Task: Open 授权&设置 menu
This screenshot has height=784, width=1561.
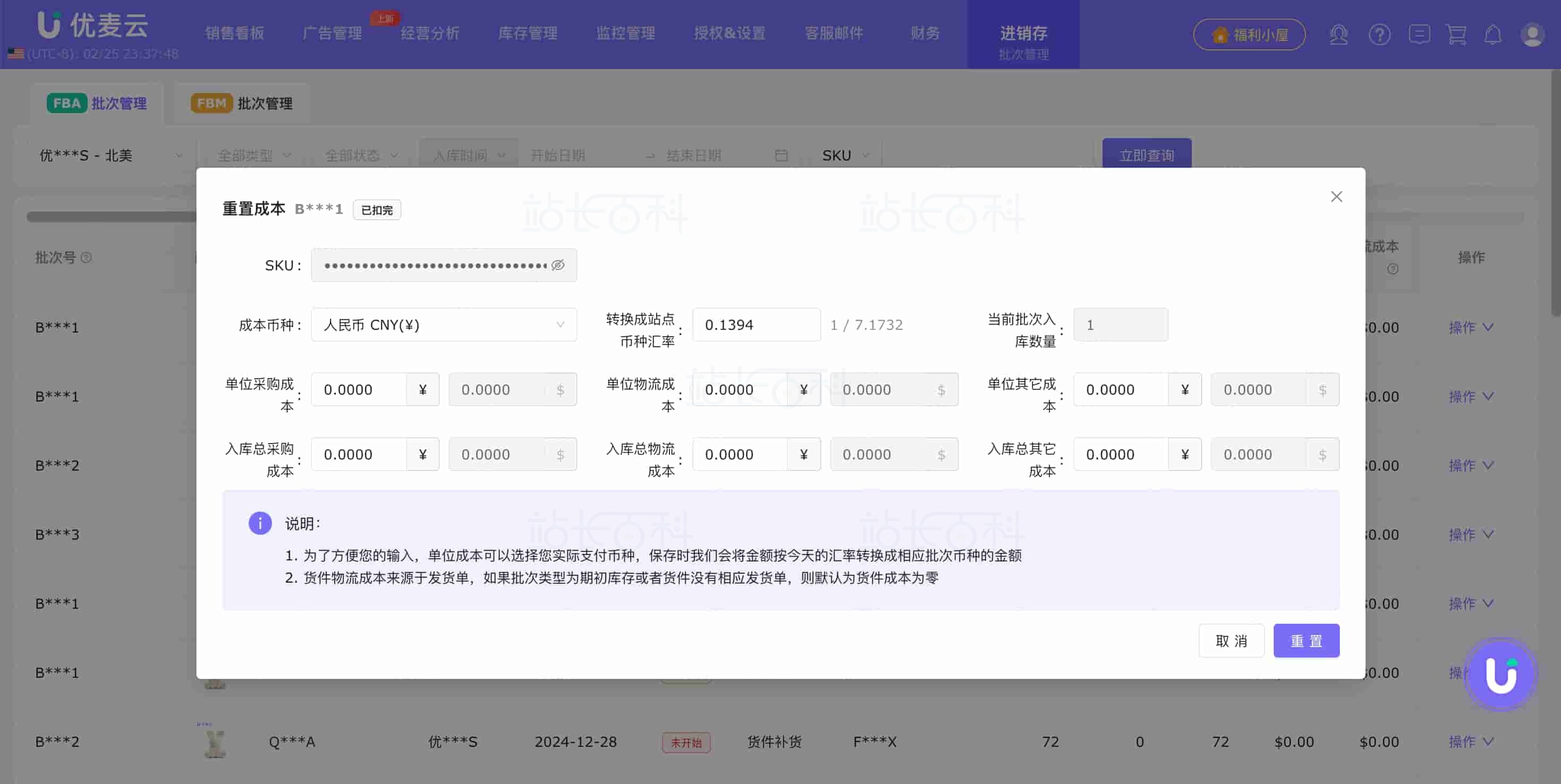Action: click(x=729, y=33)
